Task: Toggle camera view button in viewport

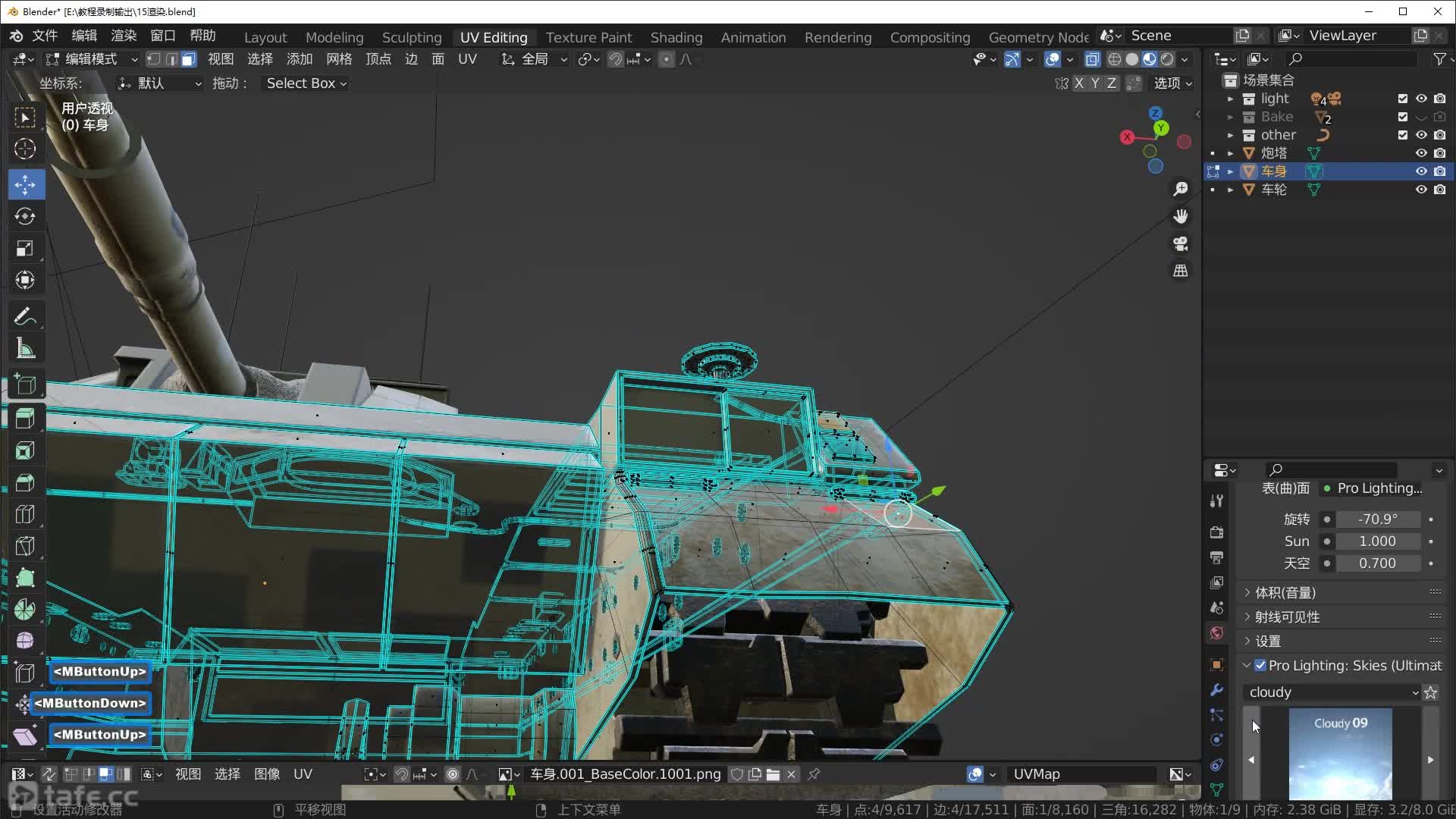Action: (x=1180, y=243)
